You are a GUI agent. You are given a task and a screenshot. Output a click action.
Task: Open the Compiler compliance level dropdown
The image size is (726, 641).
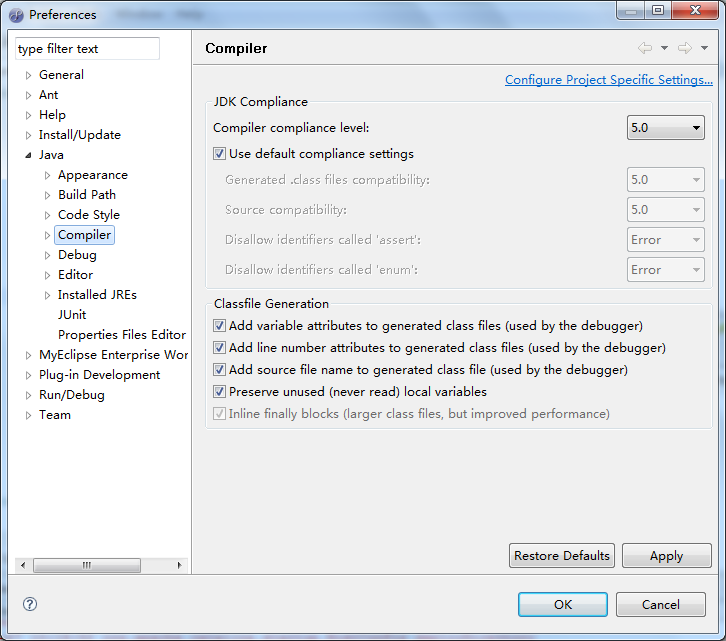pos(665,127)
